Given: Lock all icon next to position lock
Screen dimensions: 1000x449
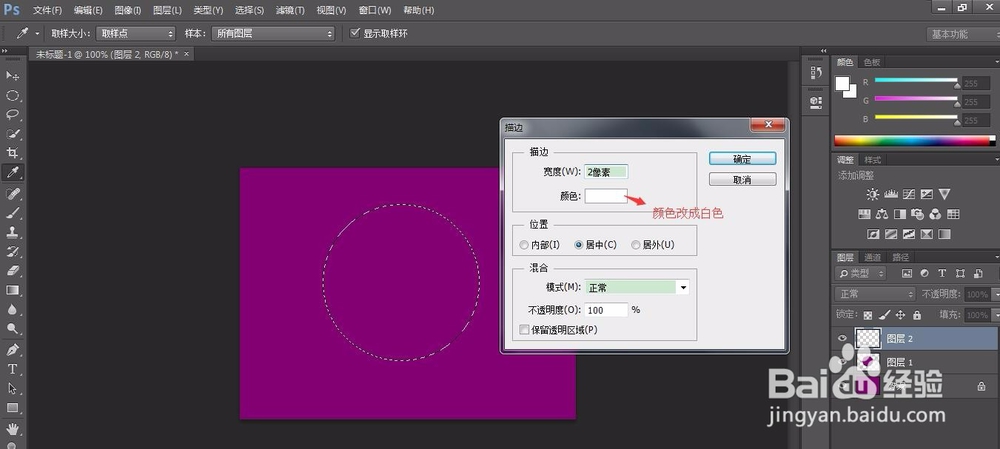Looking at the screenshot, I should click(917, 315).
